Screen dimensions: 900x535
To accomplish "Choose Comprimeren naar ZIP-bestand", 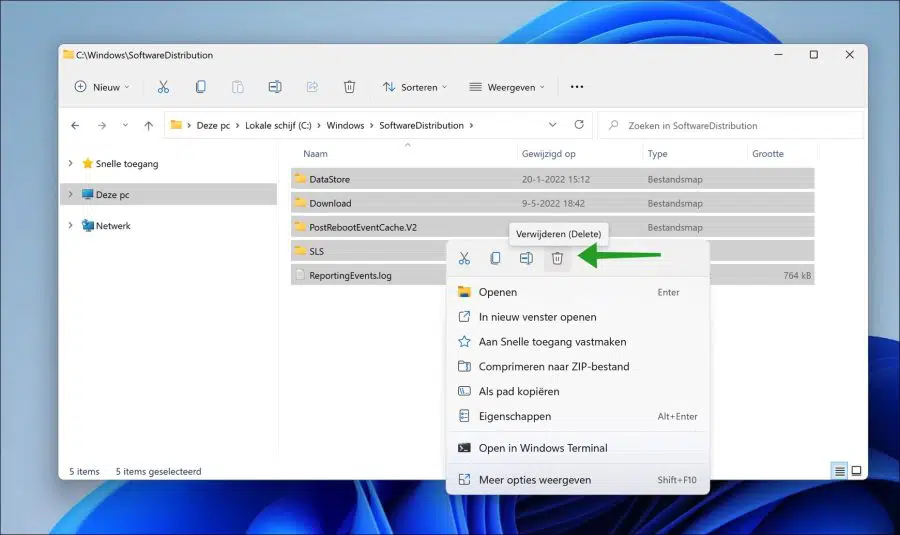I will click(578, 366).
